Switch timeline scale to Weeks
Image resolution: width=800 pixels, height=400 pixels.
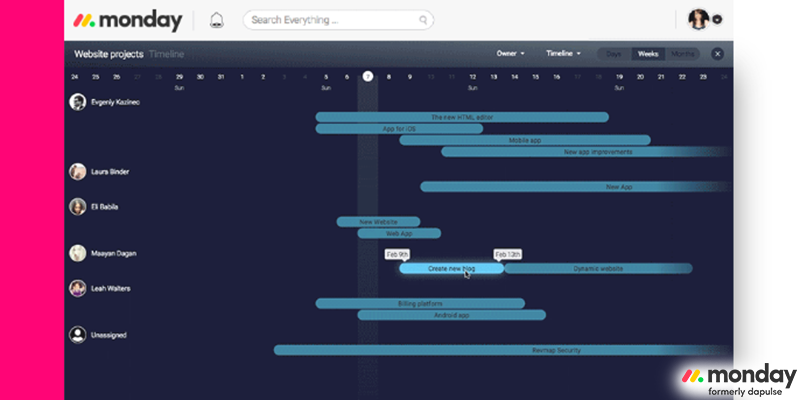pyautogui.click(x=648, y=54)
